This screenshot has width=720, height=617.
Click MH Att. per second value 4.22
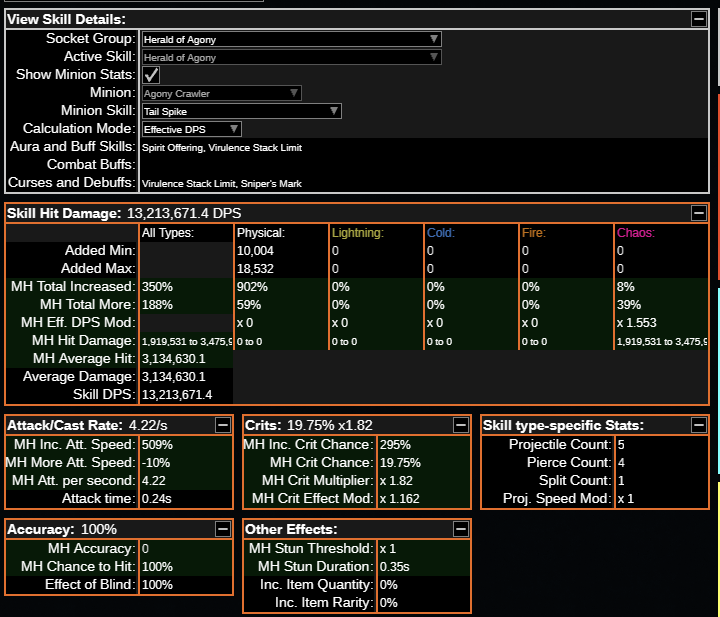(x=154, y=481)
